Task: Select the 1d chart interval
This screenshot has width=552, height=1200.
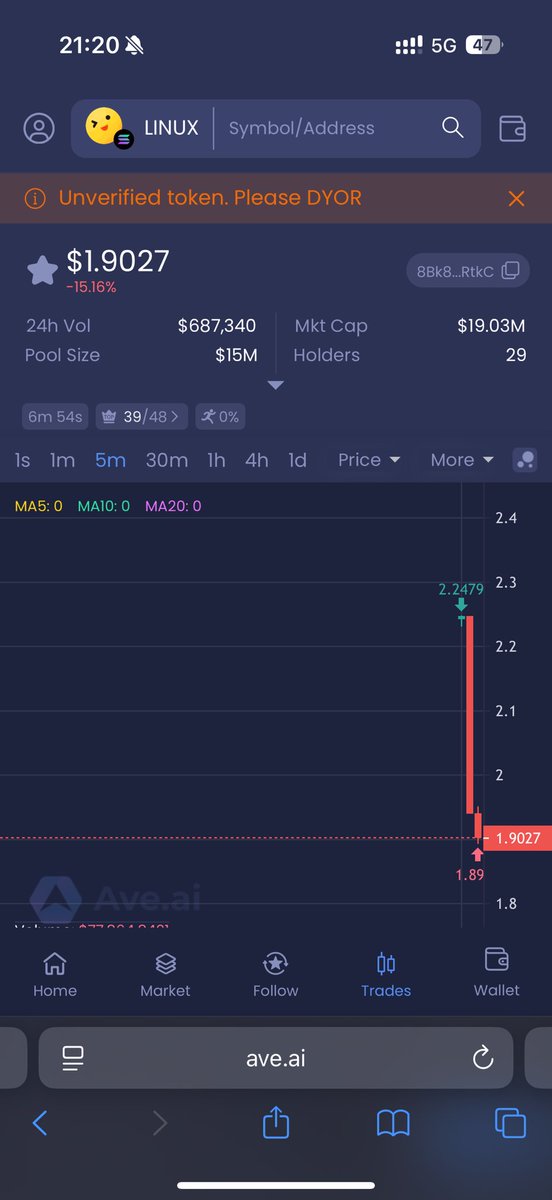Action: (x=297, y=460)
